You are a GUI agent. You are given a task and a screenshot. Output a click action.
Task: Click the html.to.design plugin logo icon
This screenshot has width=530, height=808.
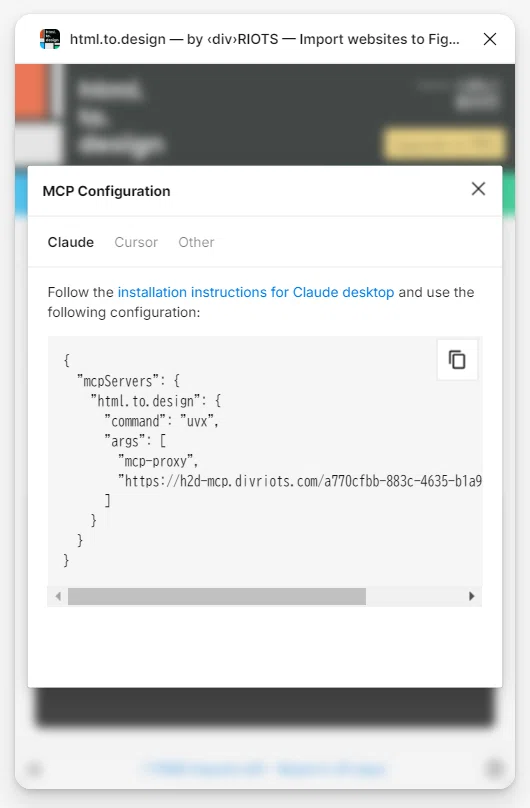pos(50,39)
